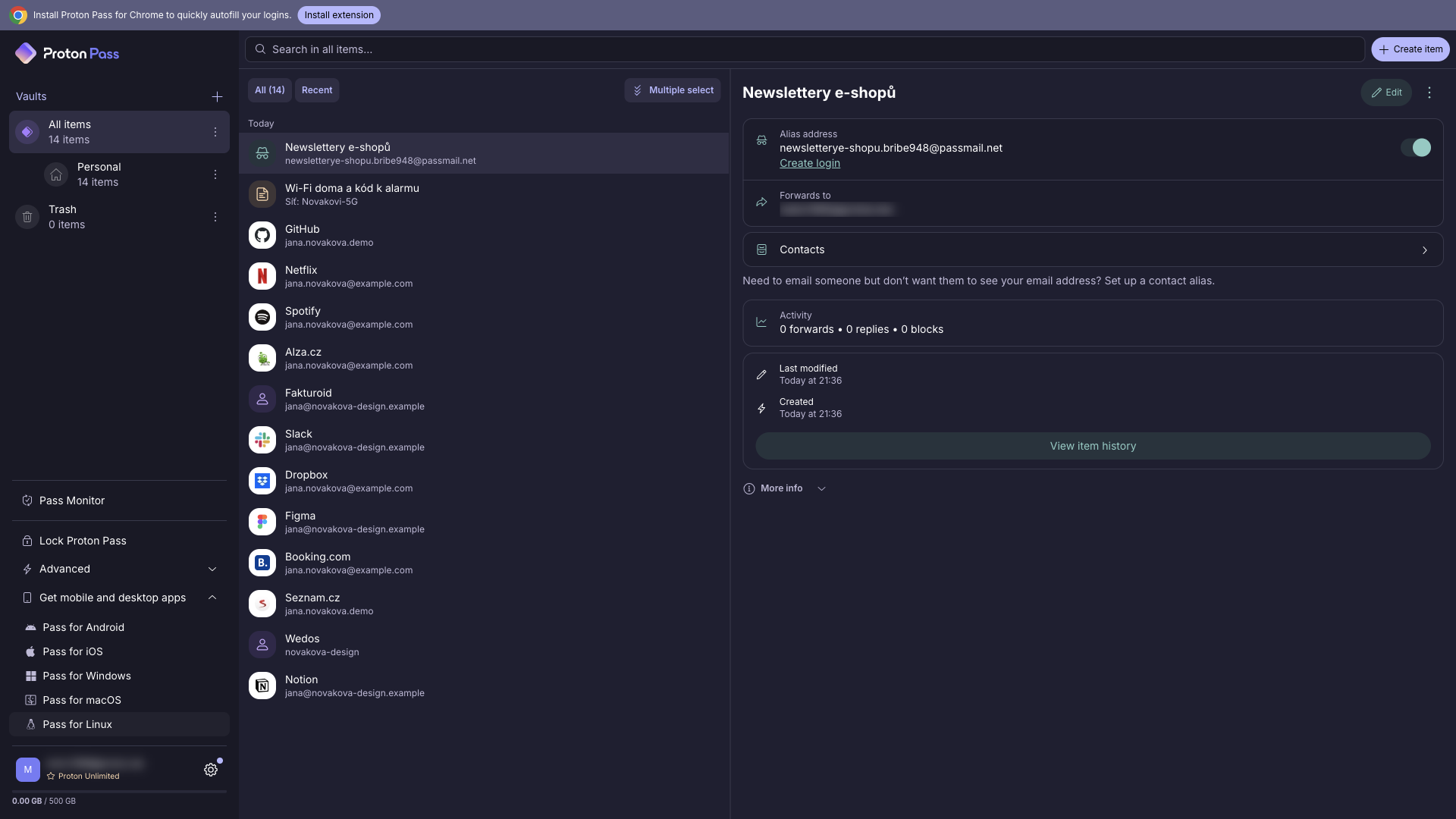Click the Netflix item icon
Viewport: 1456px width, 819px height.
(262, 276)
